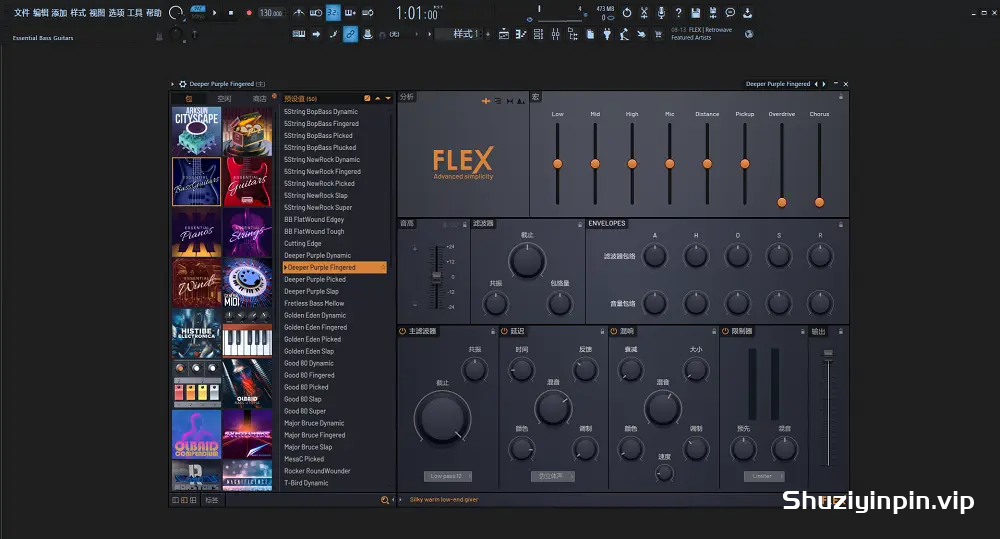Select orange plus view icon in 分析 panel
1000x539 pixels.
(486, 101)
